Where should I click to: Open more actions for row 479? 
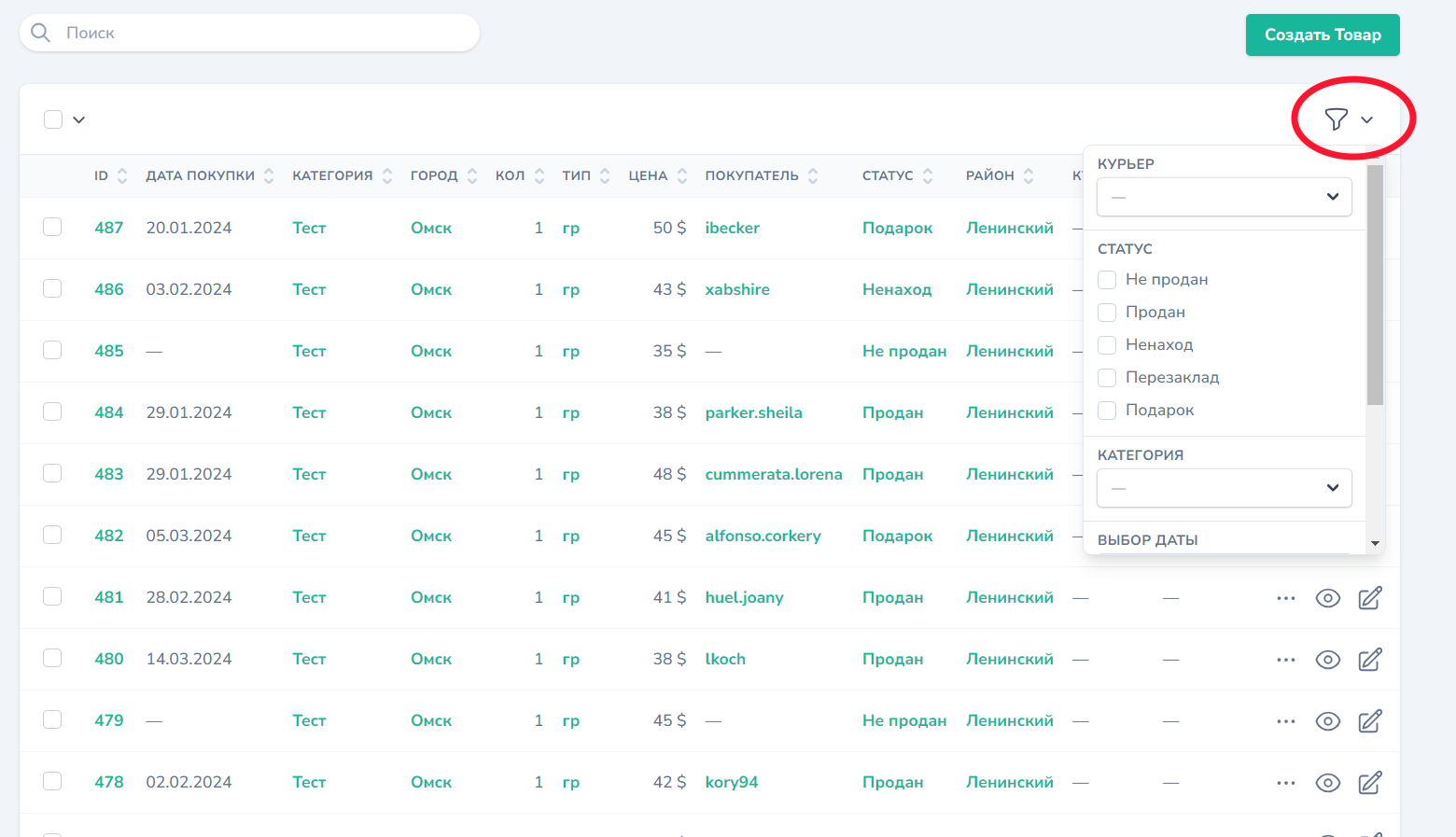point(1286,721)
